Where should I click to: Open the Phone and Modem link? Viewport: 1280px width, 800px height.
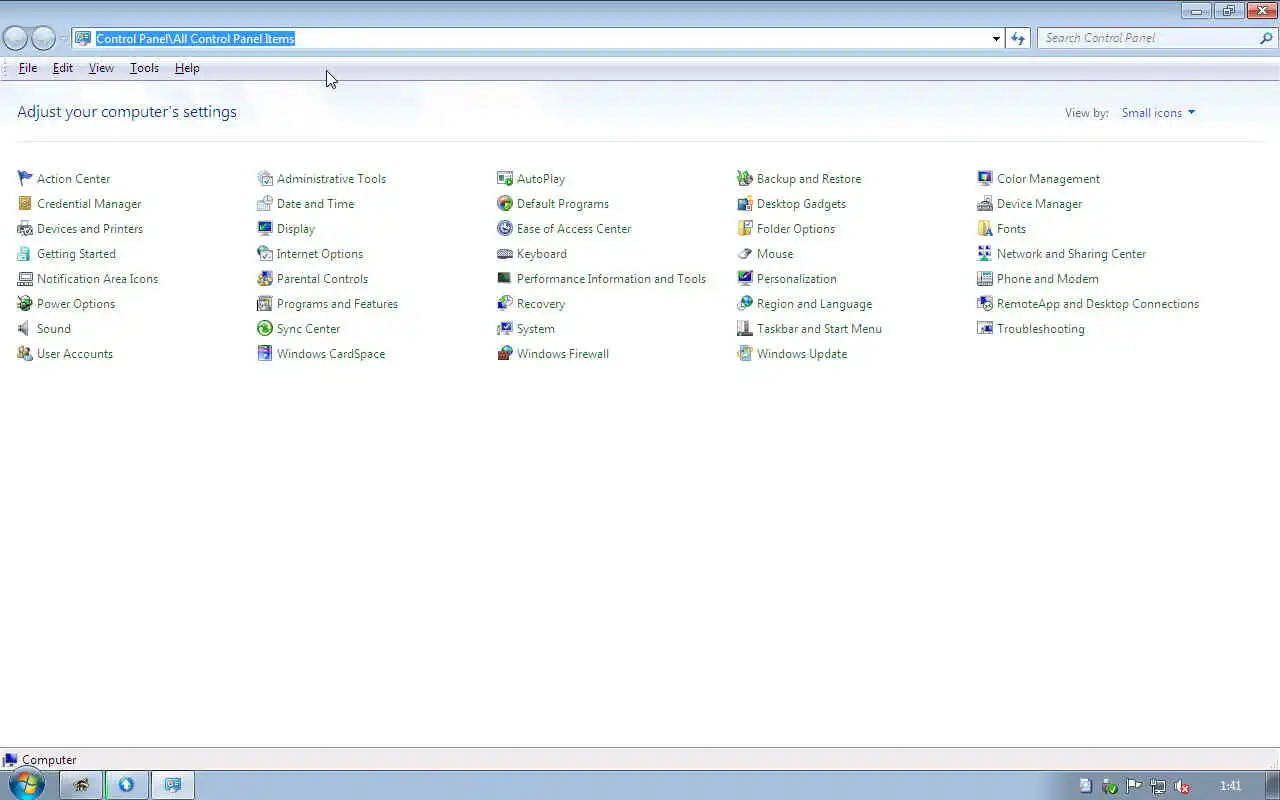pos(1048,279)
